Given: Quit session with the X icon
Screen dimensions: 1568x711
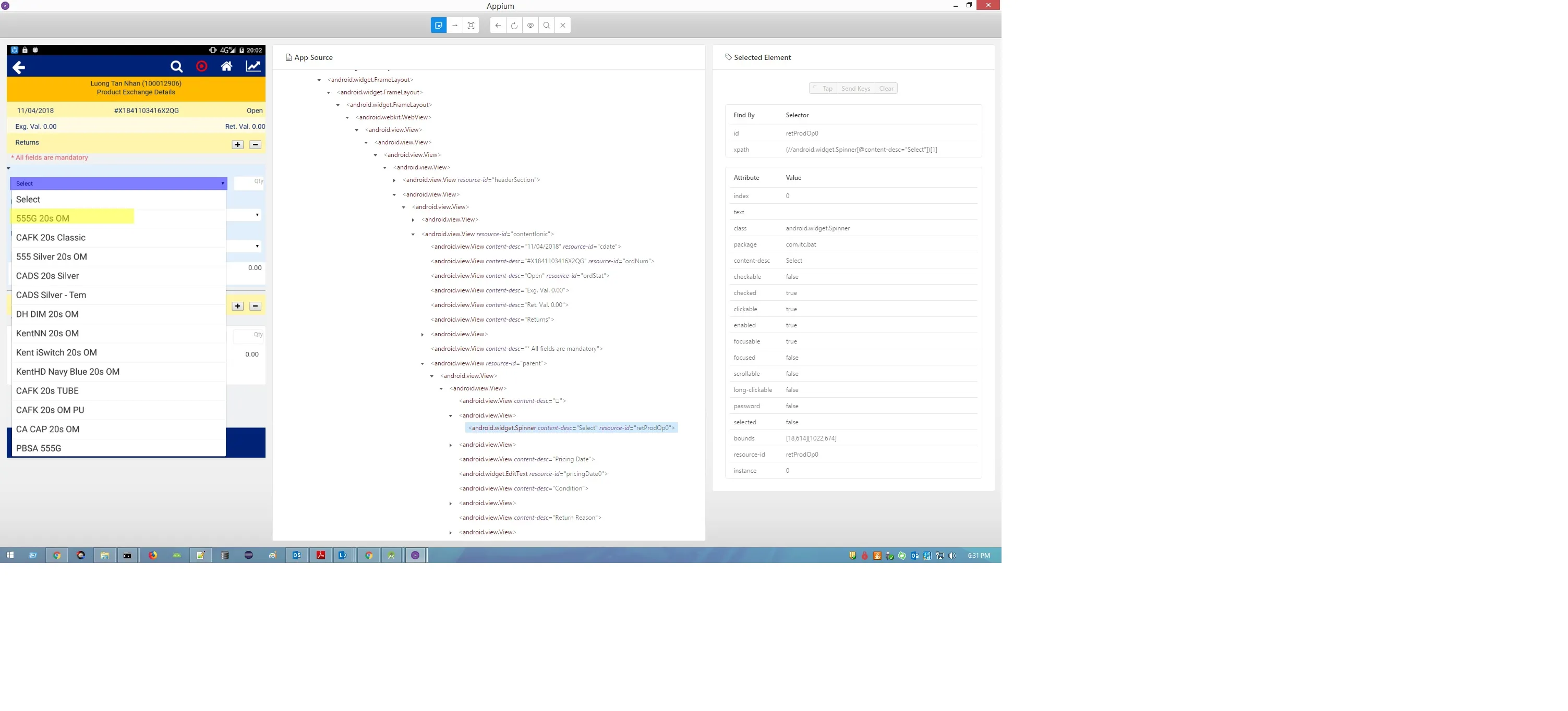Looking at the screenshot, I should pyautogui.click(x=563, y=26).
